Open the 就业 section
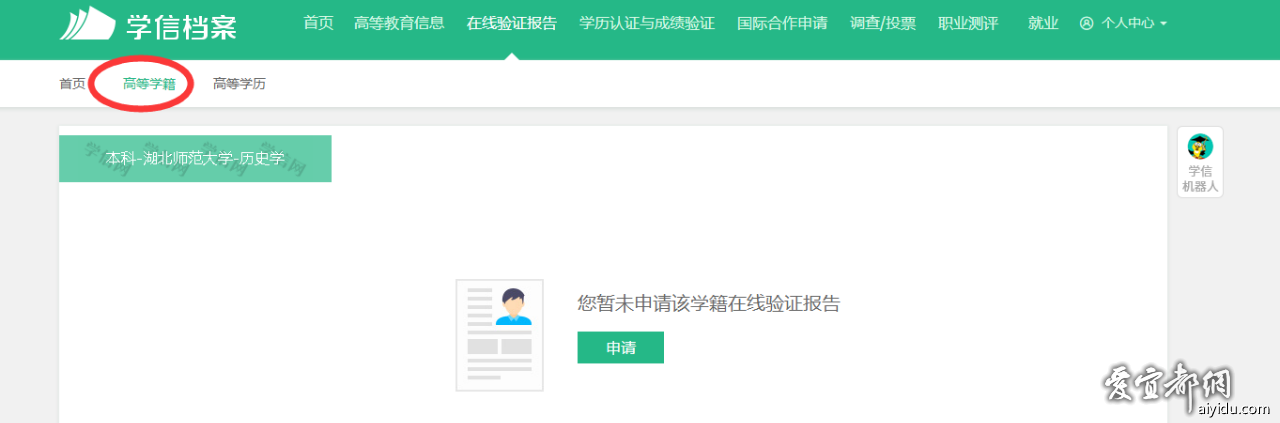Image resolution: width=1280 pixels, height=423 pixels. [x=1043, y=23]
